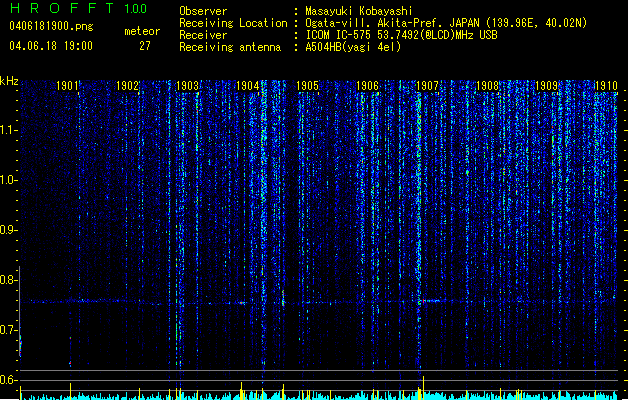Click the tallest yellow power spike near 1907
Image resolution: width=629 pixels, height=400 pixels.
pos(424,387)
